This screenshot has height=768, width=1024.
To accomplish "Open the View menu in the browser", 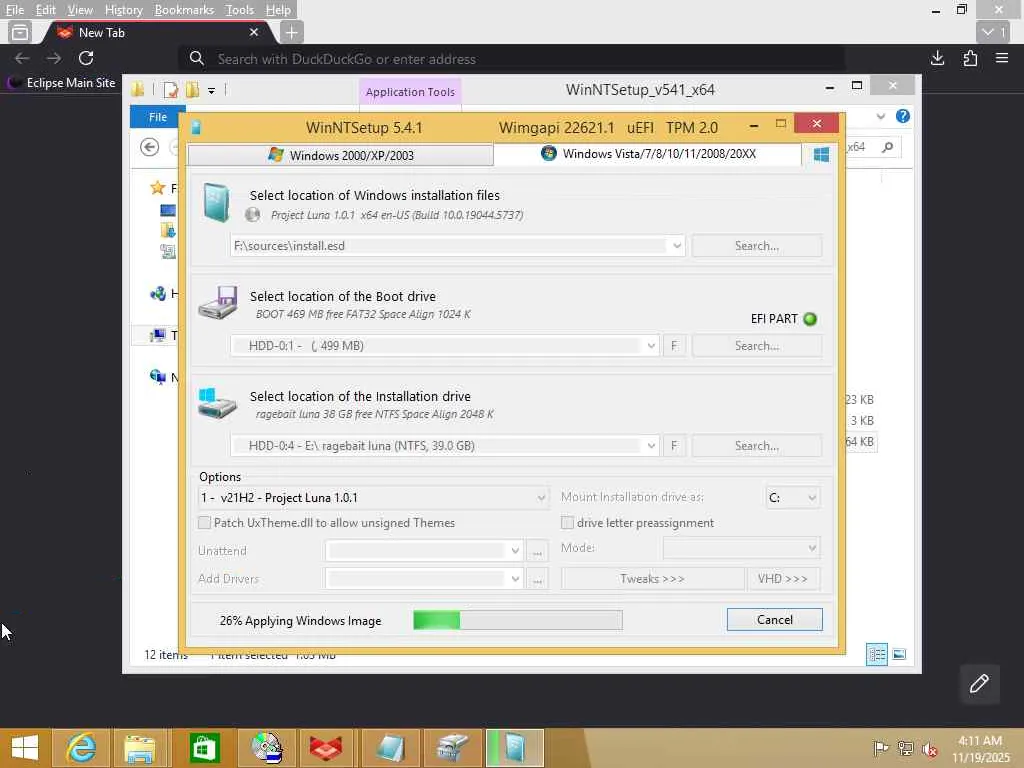I will point(80,10).
